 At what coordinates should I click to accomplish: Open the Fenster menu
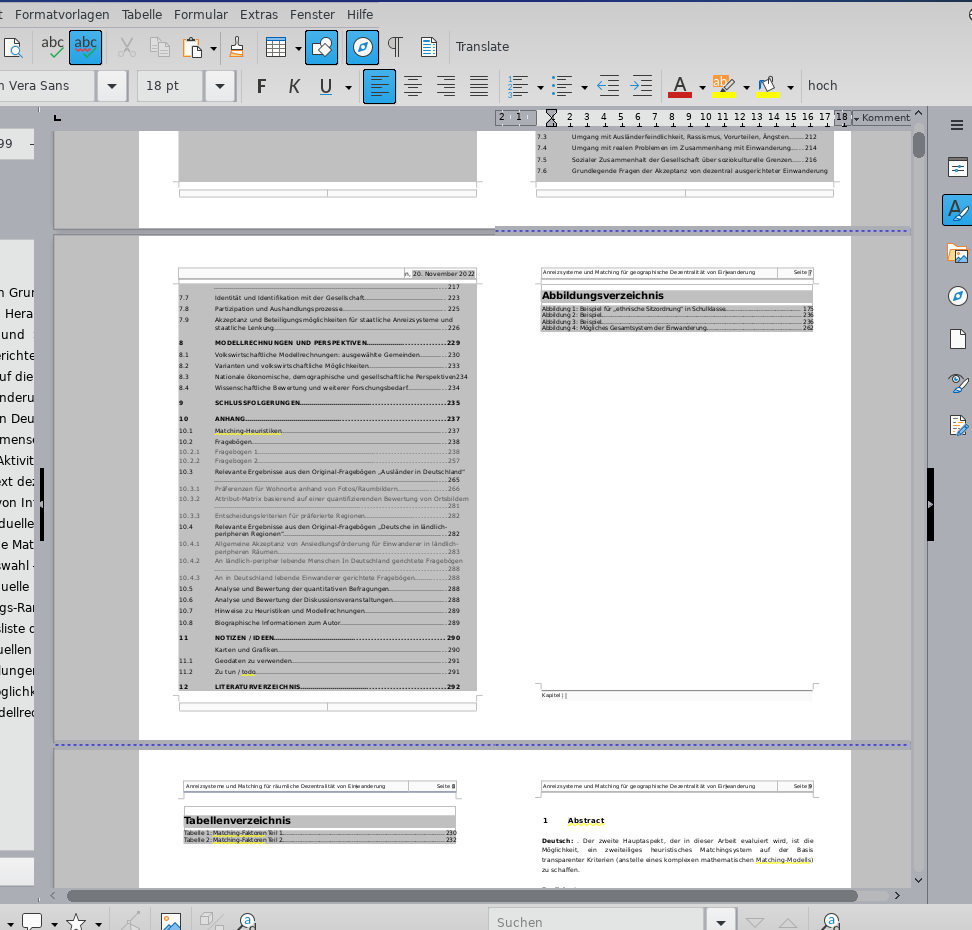312,14
